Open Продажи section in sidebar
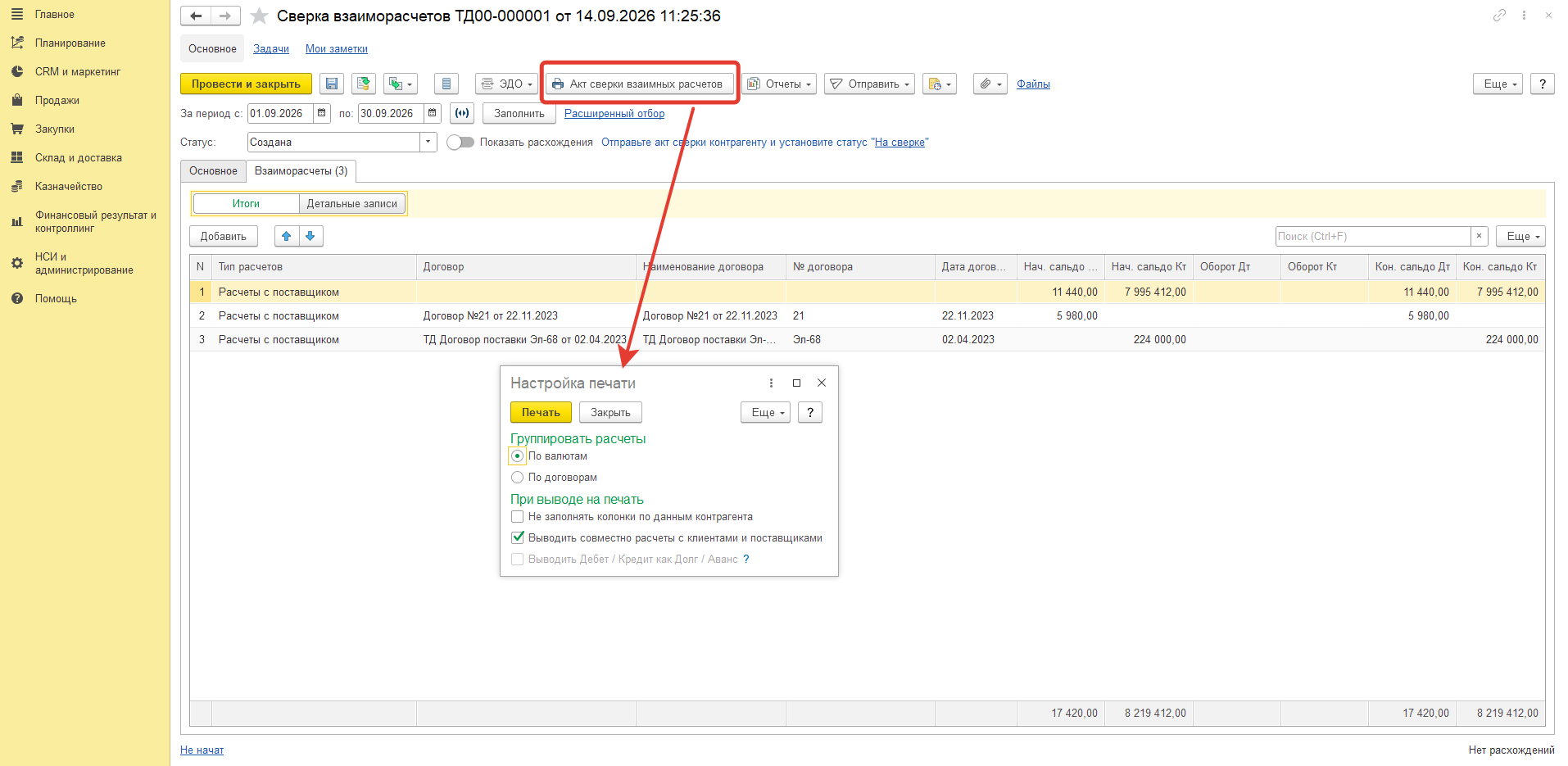The height and width of the screenshot is (766, 1568). click(57, 100)
